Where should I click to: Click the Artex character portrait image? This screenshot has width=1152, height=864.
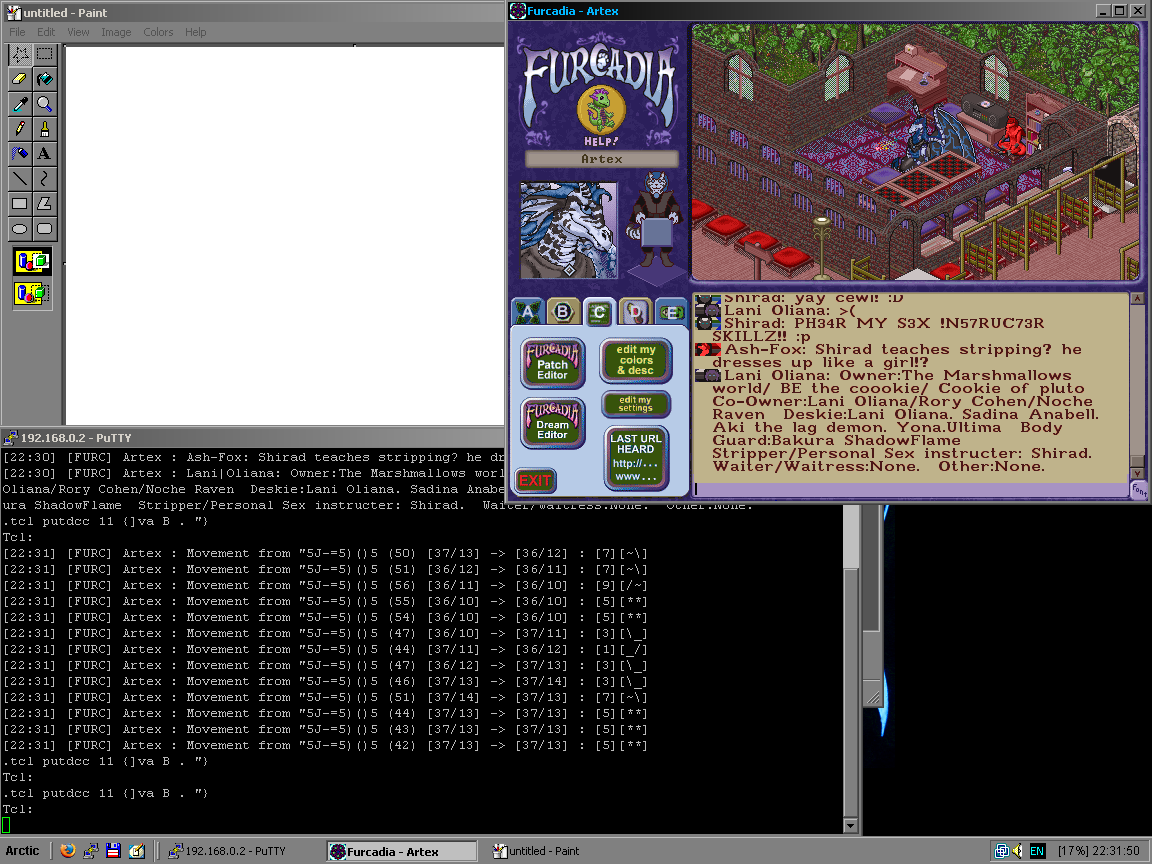[569, 231]
